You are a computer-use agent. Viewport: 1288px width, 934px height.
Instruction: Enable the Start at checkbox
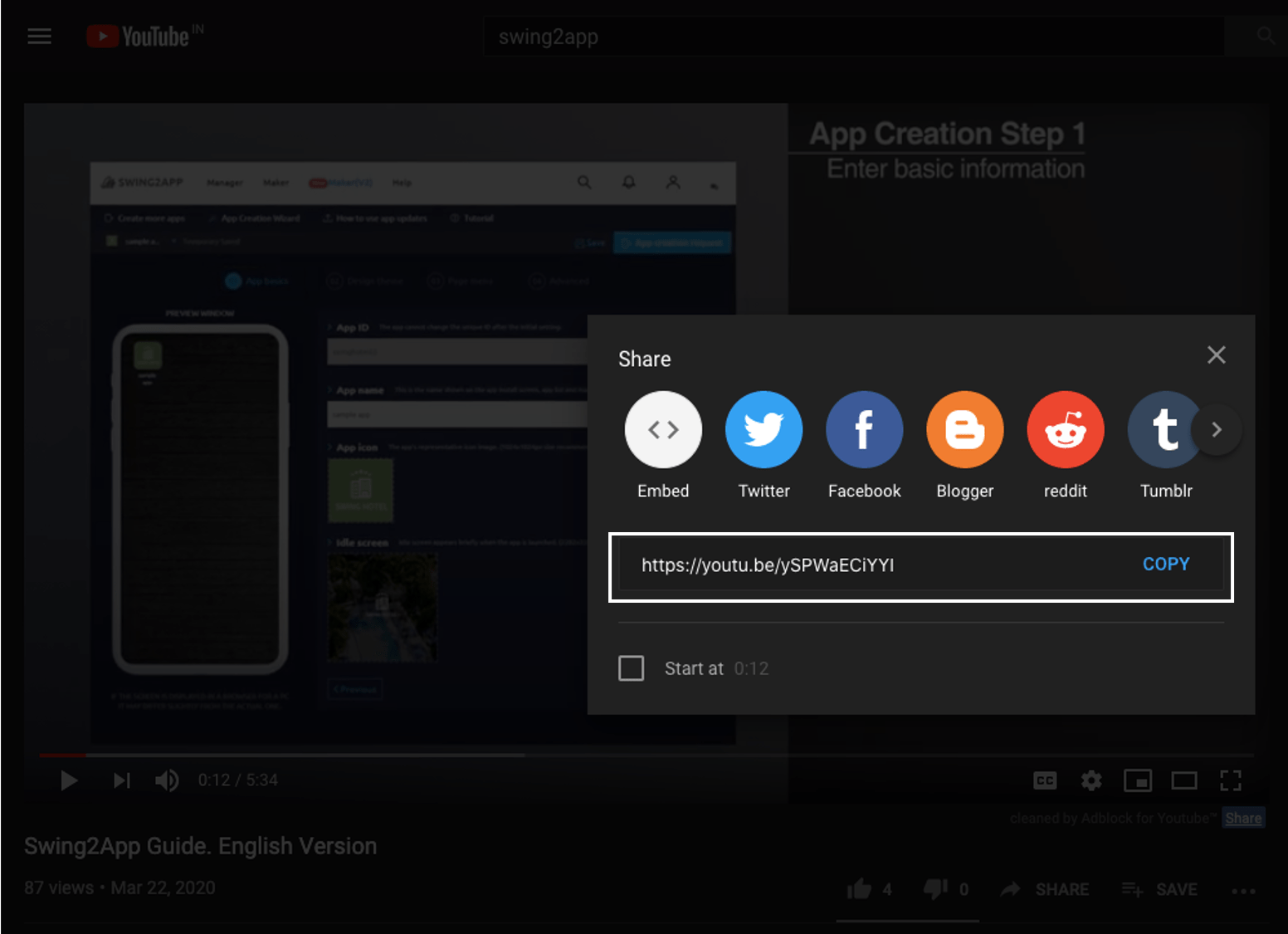tap(632, 668)
